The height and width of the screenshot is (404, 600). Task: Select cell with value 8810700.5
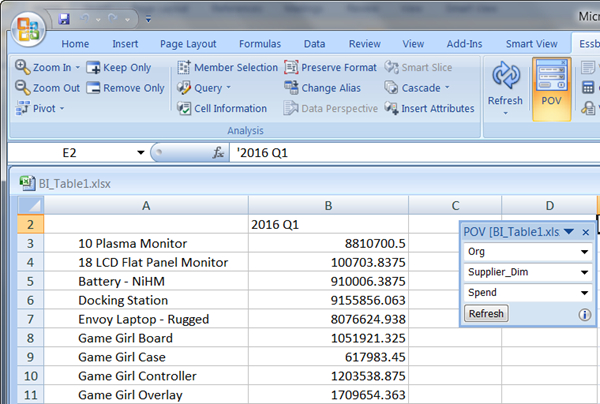click(328, 243)
